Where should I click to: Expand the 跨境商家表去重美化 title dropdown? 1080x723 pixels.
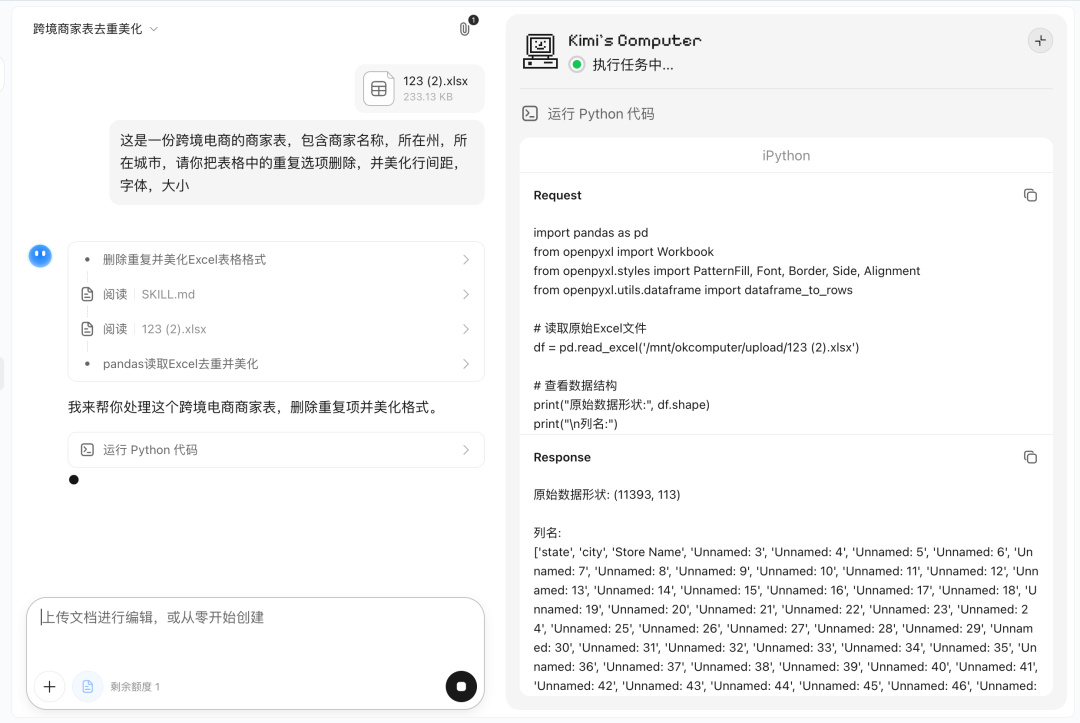pos(95,29)
